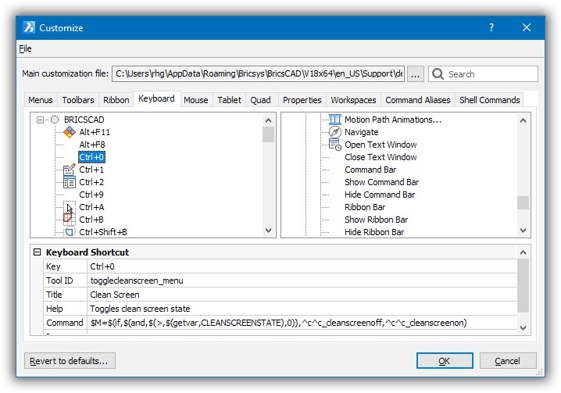Viewport: 561px width, 393px height.
Task: Switch to the Menus tab
Action: (40, 100)
